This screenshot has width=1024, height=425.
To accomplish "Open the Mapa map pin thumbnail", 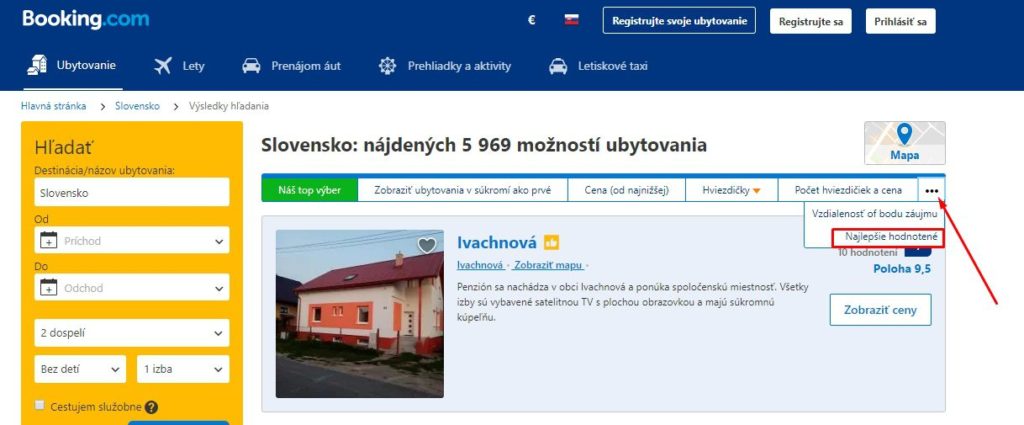I will click(904, 142).
